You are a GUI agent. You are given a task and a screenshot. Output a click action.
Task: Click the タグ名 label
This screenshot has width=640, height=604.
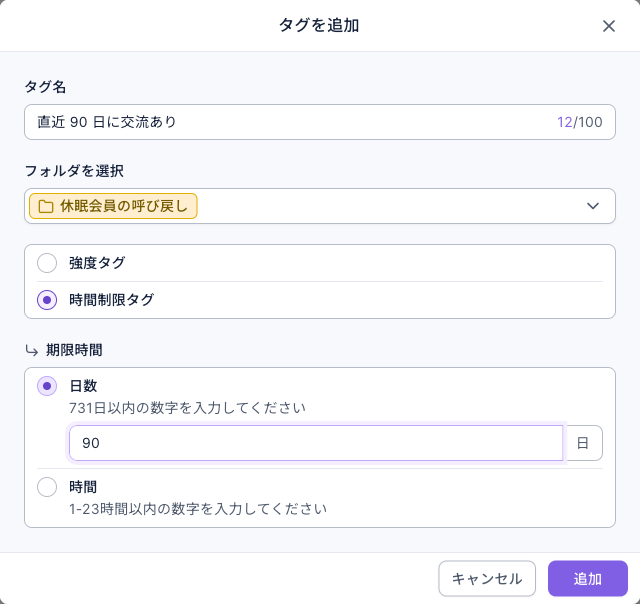click(45, 87)
